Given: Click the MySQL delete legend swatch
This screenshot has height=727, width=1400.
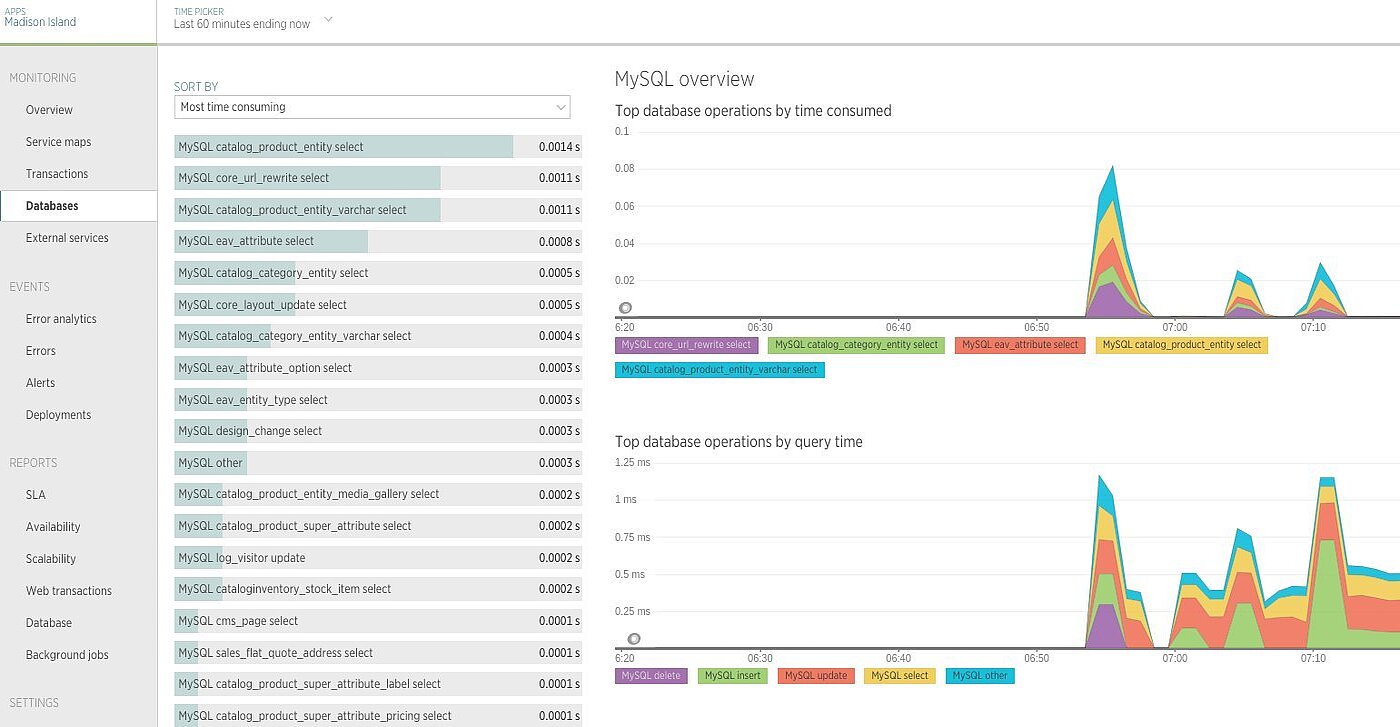Looking at the screenshot, I should [x=651, y=676].
